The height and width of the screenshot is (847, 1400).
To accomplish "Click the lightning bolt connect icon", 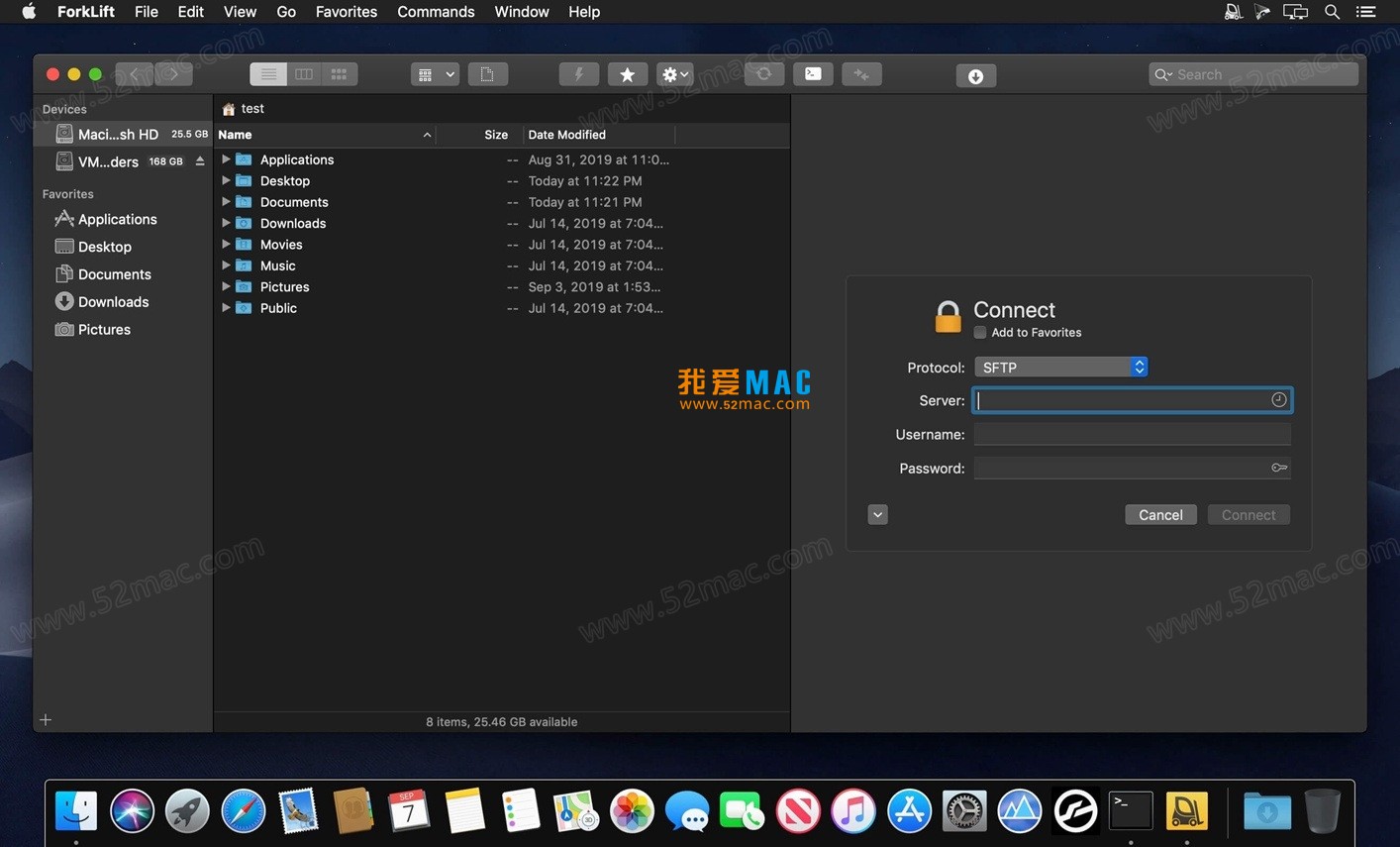I will point(579,74).
